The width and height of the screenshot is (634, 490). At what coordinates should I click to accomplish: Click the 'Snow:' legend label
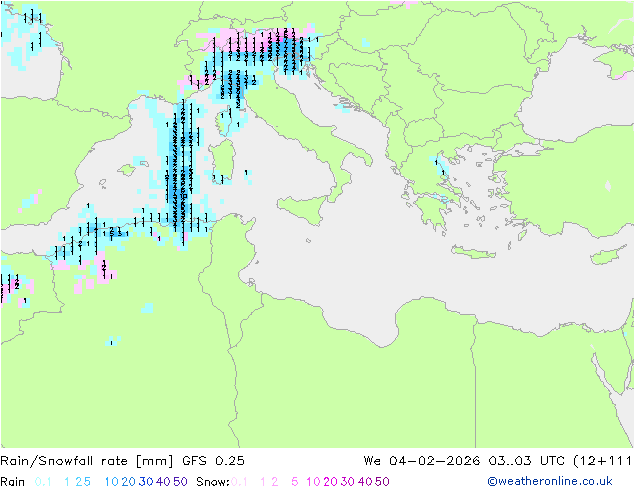point(213,482)
